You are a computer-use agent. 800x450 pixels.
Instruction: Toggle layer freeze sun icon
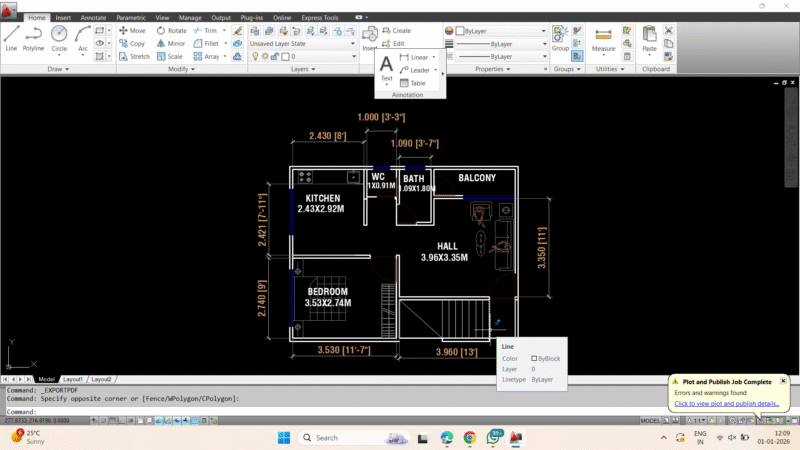tap(265, 57)
